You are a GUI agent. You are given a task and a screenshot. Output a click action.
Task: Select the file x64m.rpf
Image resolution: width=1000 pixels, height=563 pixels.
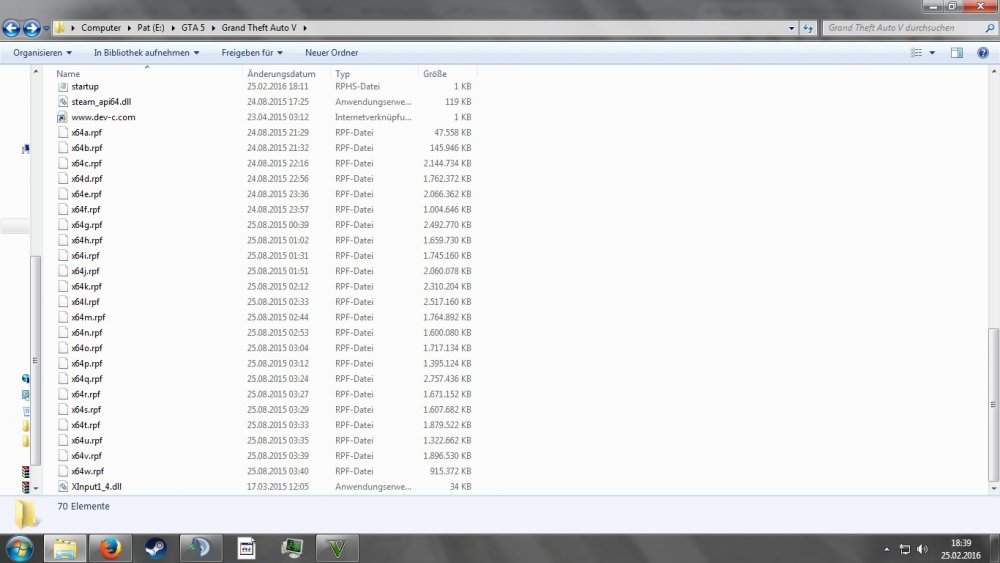point(88,318)
